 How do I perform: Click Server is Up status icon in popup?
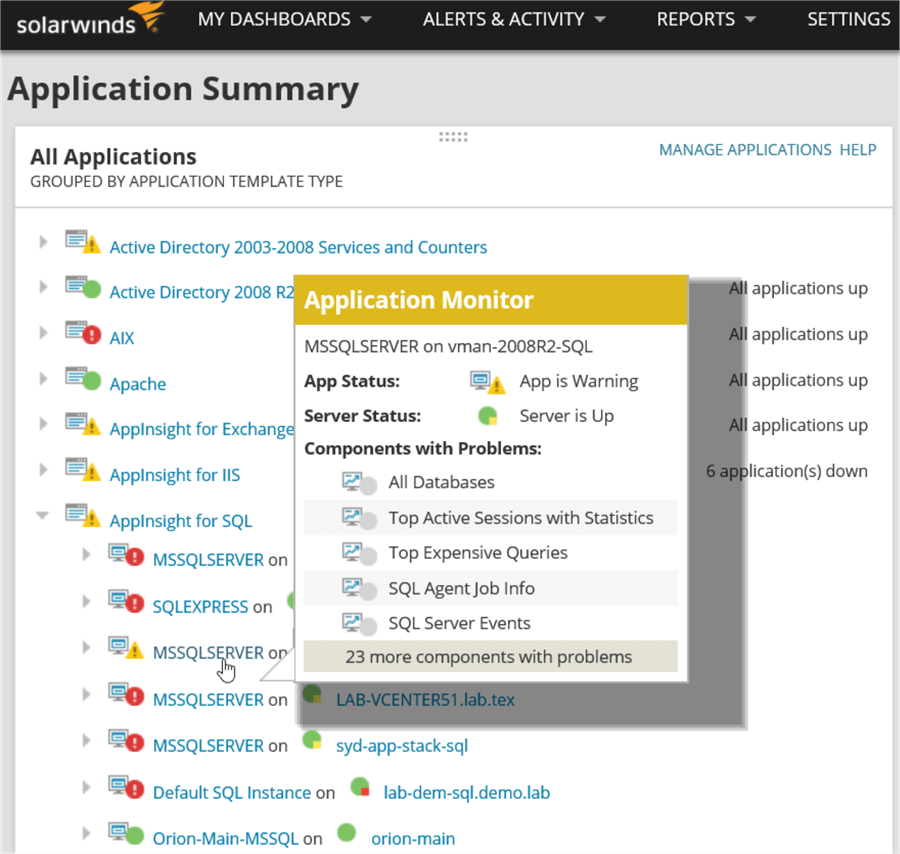[488, 416]
